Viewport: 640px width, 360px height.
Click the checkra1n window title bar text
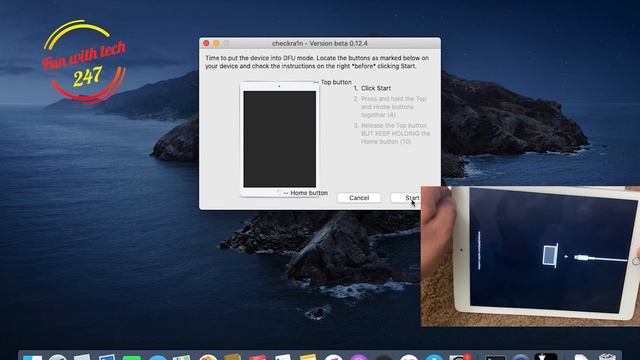[320, 43]
